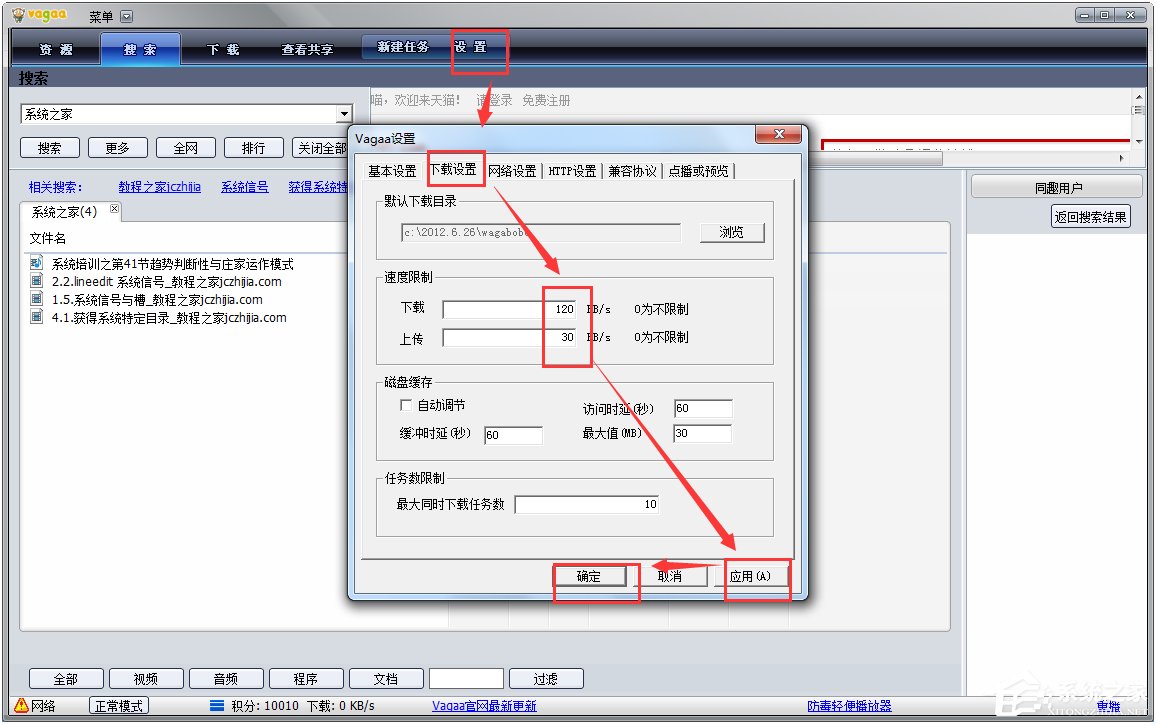Image resolution: width=1157 pixels, height=725 pixels.
Task: Filter results by 音频
Action: tap(226, 679)
